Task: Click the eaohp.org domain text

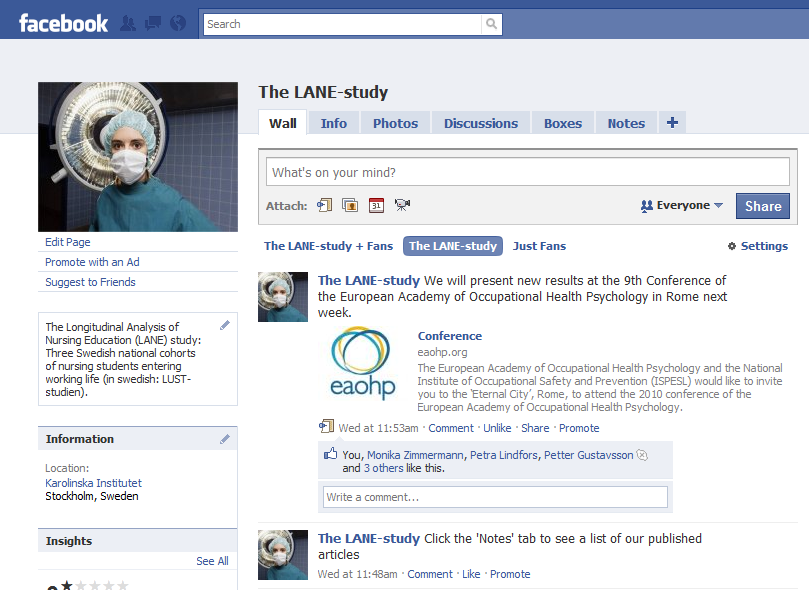Action: tap(442, 352)
